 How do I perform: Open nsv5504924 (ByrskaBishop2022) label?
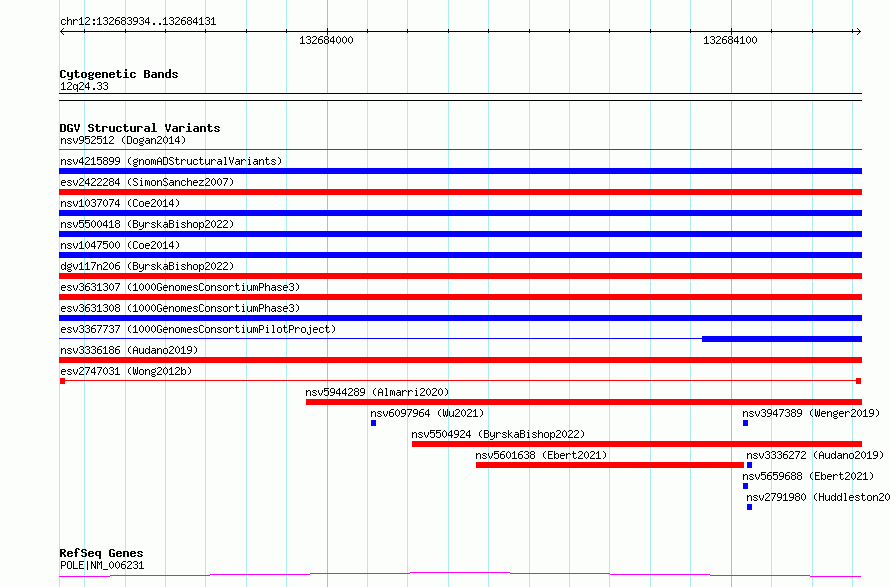[x=498, y=434]
